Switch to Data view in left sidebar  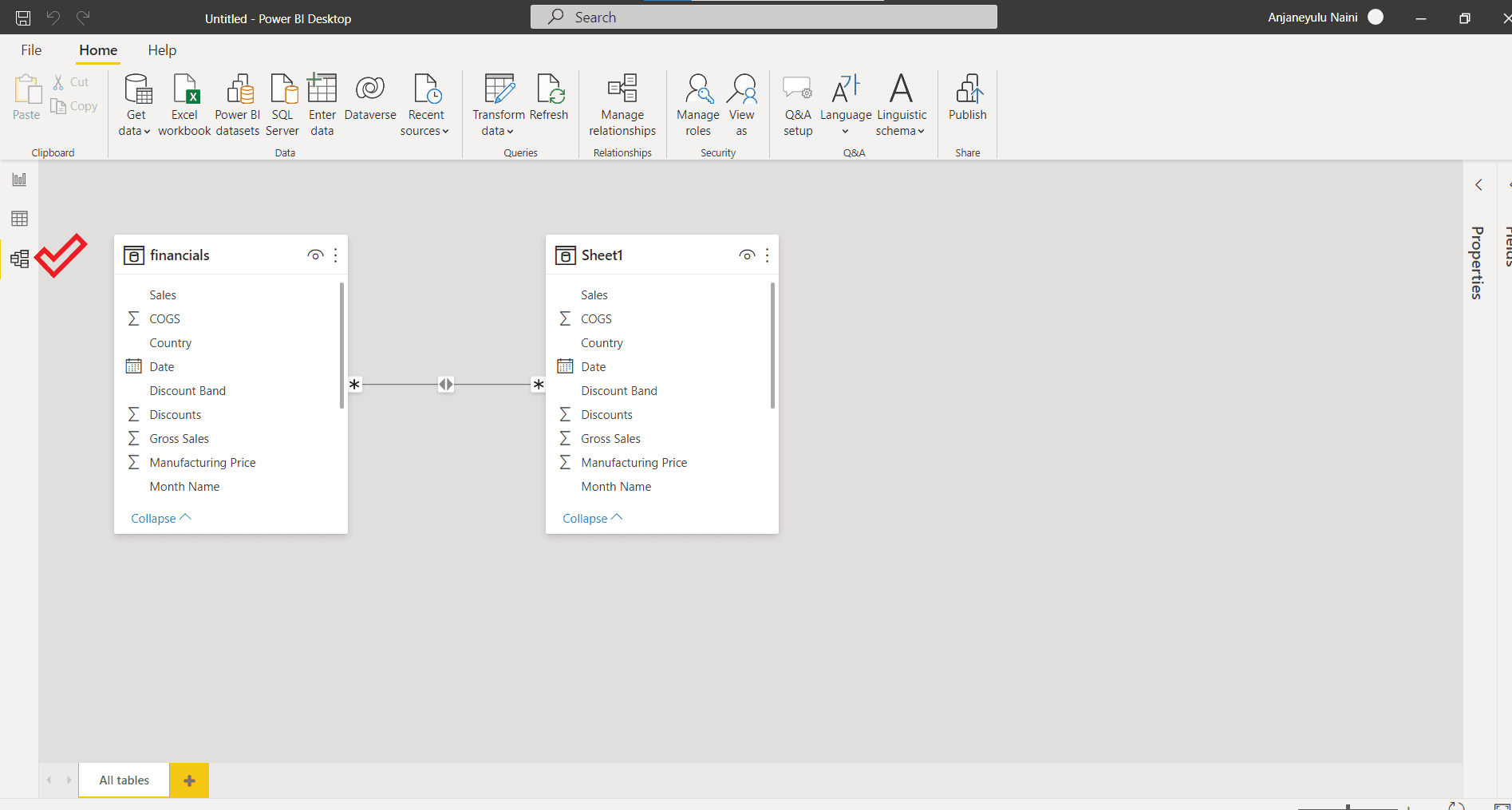click(x=19, y=219)
